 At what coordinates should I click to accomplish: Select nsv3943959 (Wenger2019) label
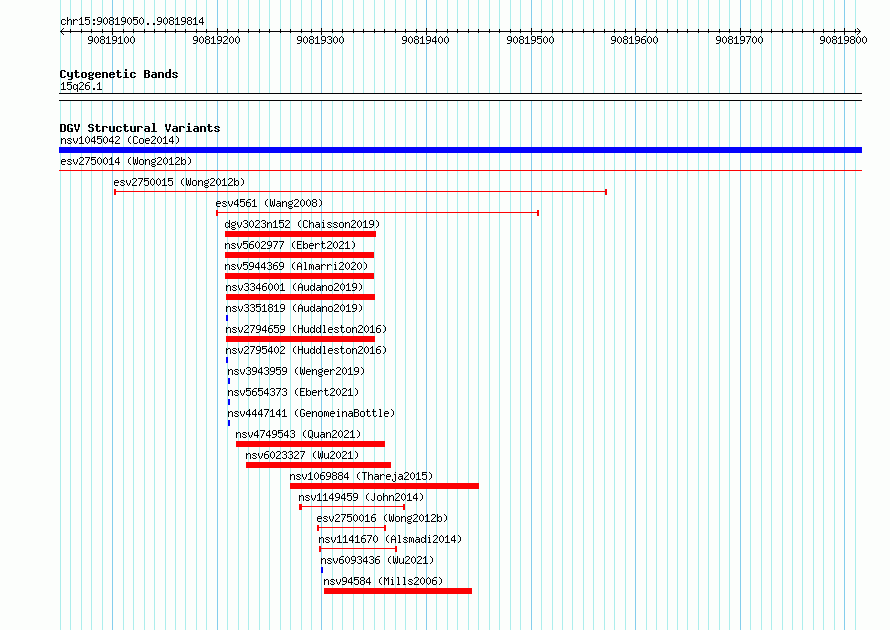(x=296, y=371)
